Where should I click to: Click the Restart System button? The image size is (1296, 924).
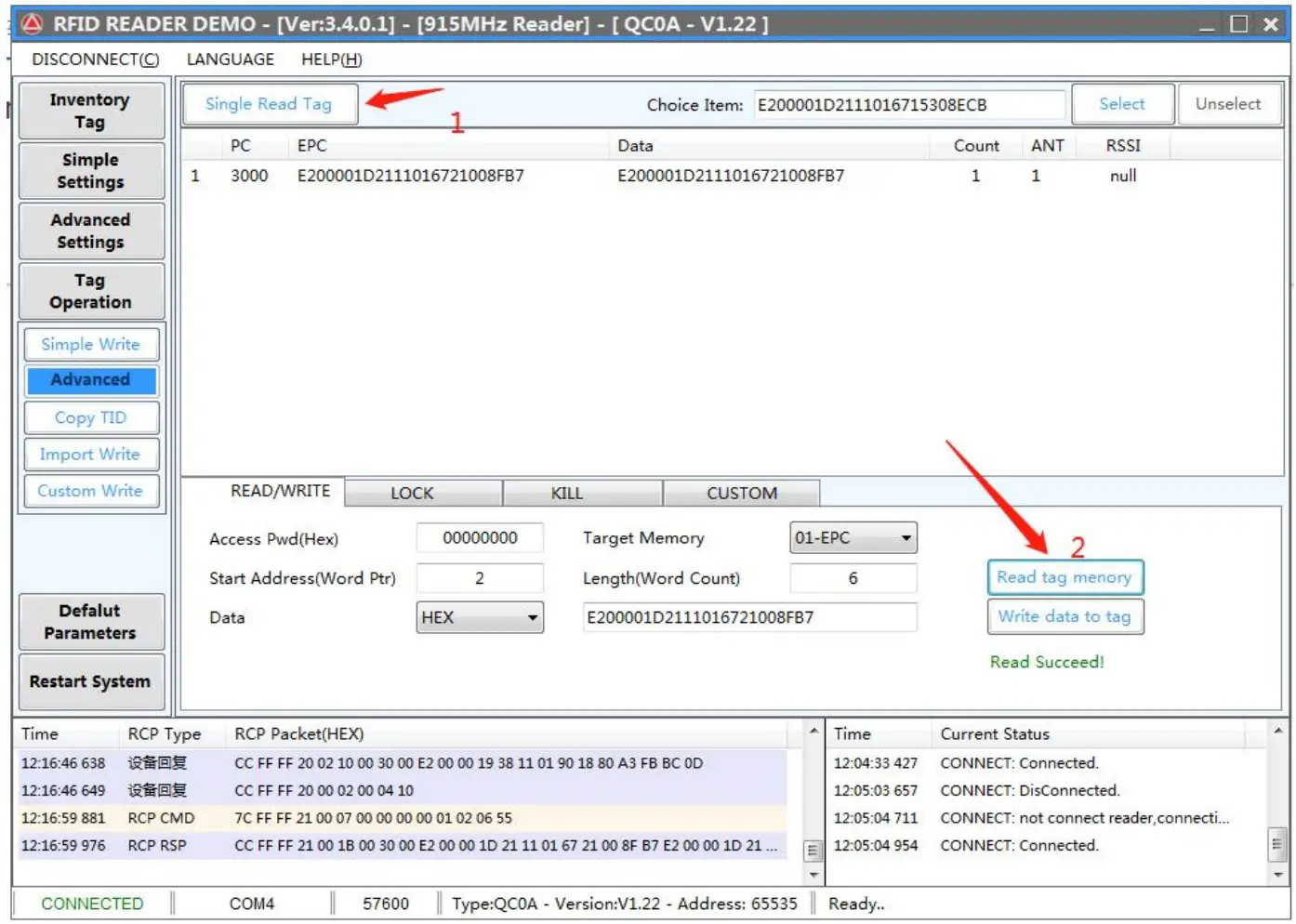[x=90, y=682]
